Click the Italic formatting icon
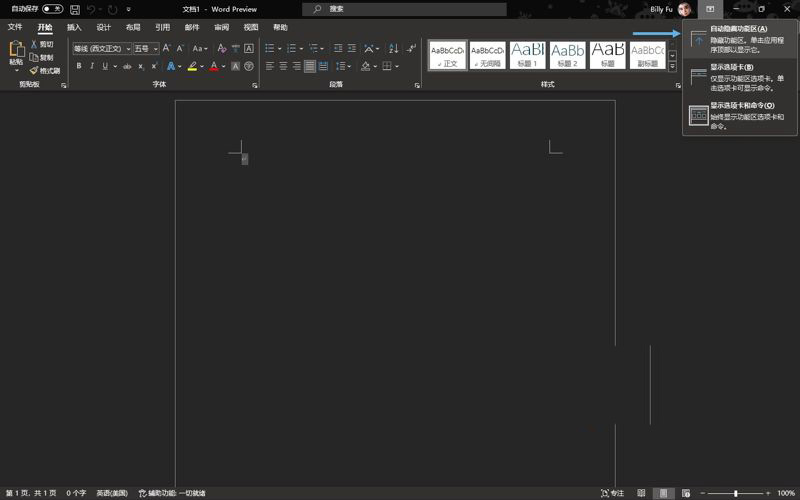 click(x=92, y=66)
